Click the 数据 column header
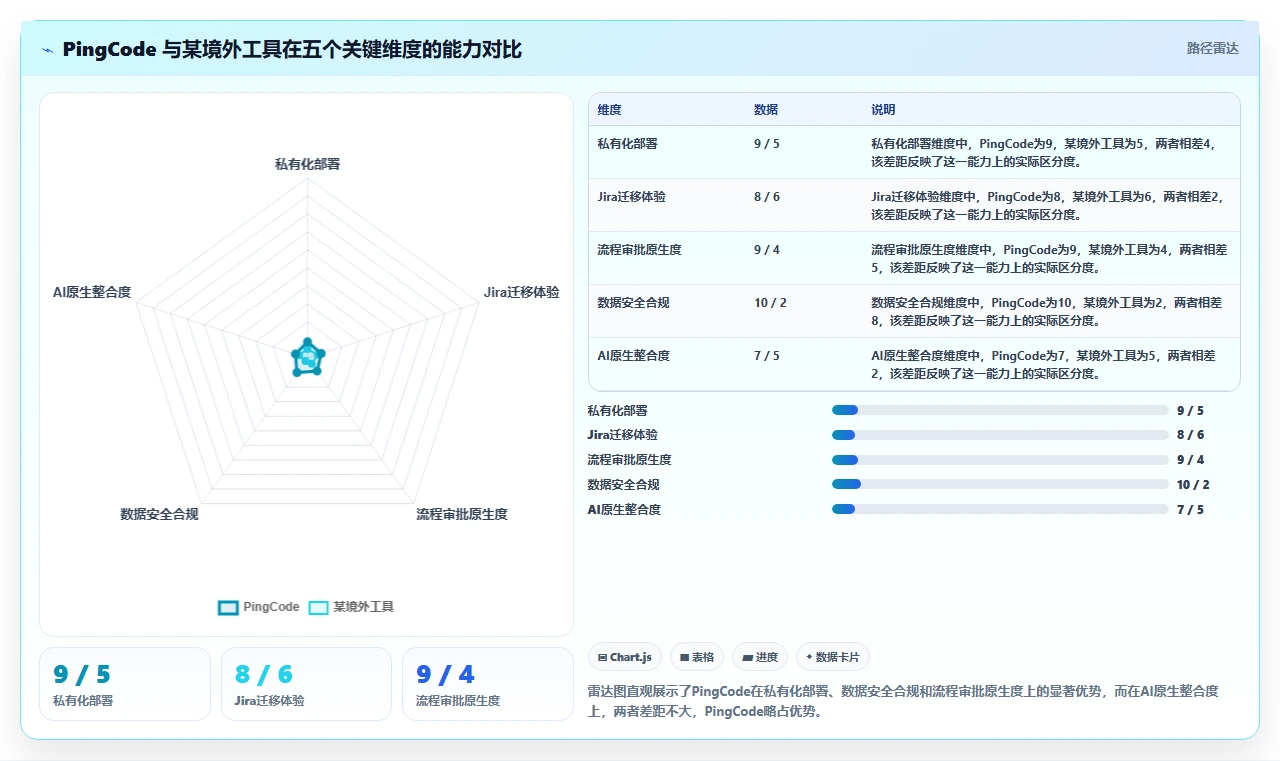The image size is (1280, 761). [766, 110]
